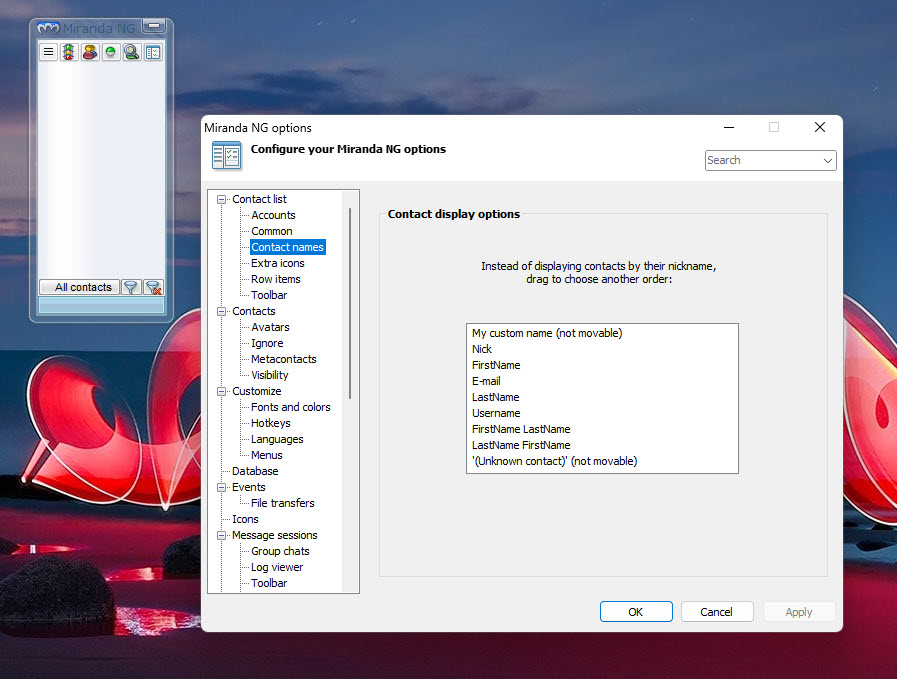Screen dimensions: 897x679
Task: Collapse the Events tree node
Action: coord(221,488)
